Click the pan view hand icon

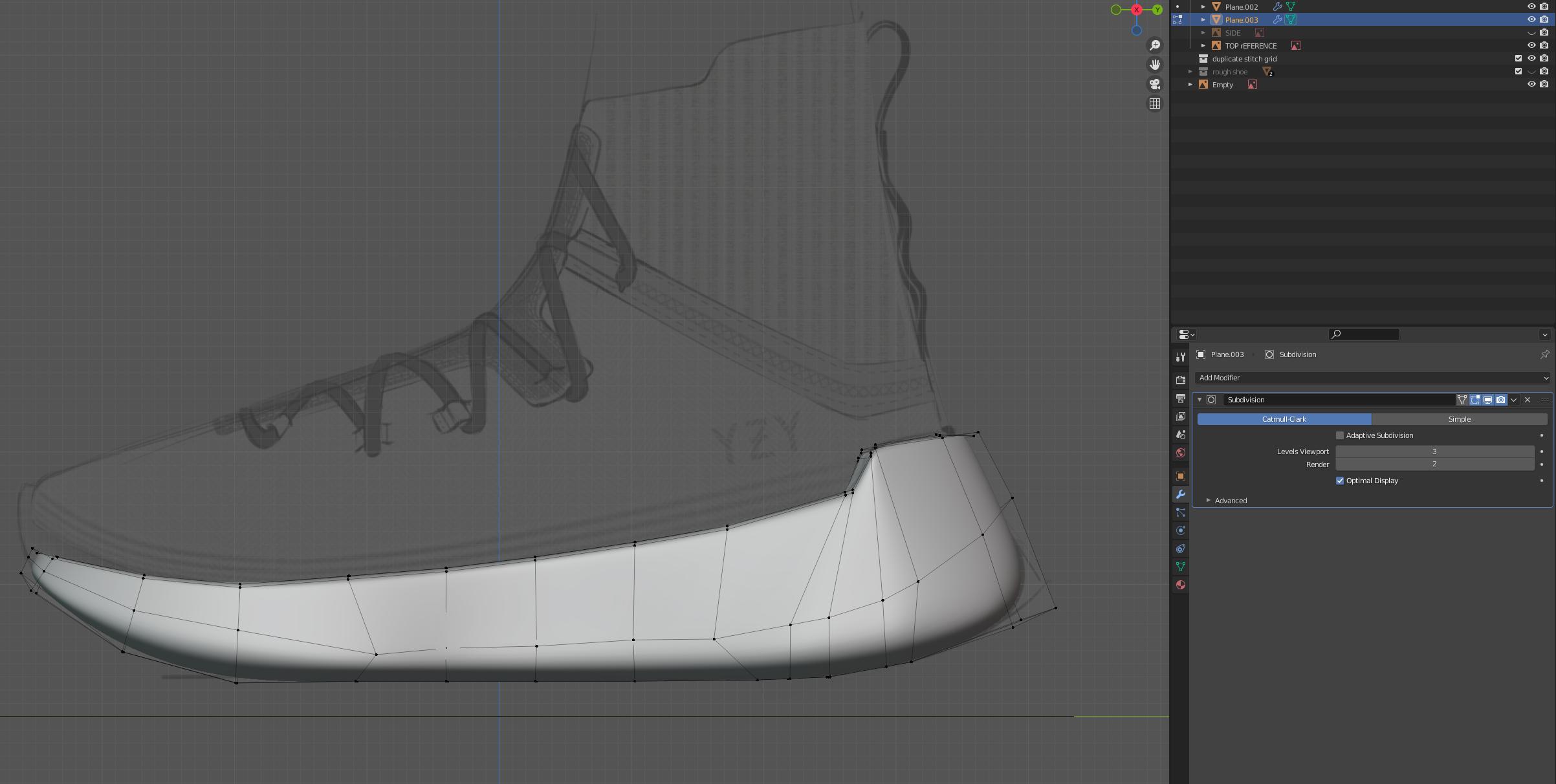[x=1154, y=65]
